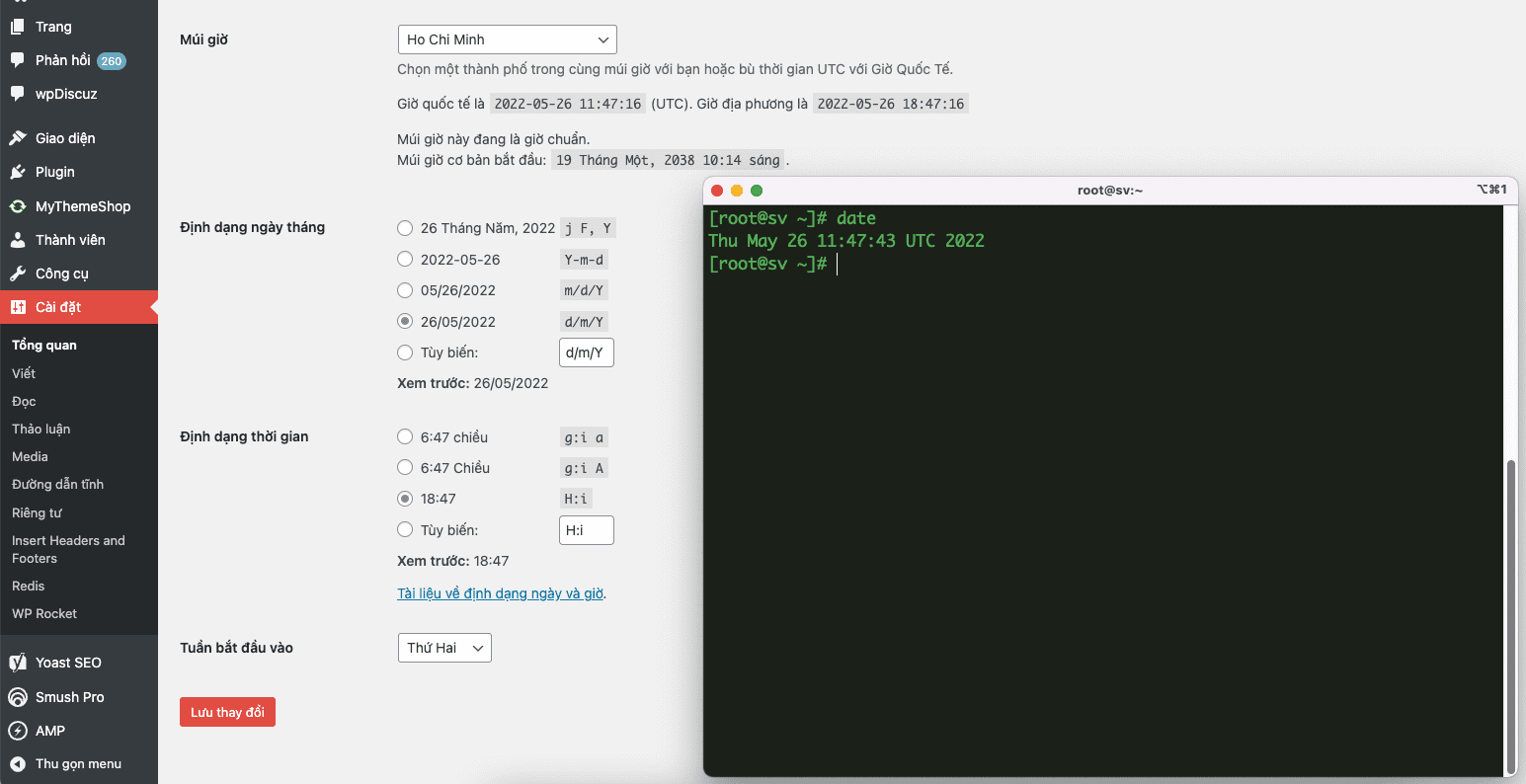This screenshot has height=784, width=1526.
Task: Expand the Tuần bắt đầu vào dropdown
Action: click(x=443, y=648)
